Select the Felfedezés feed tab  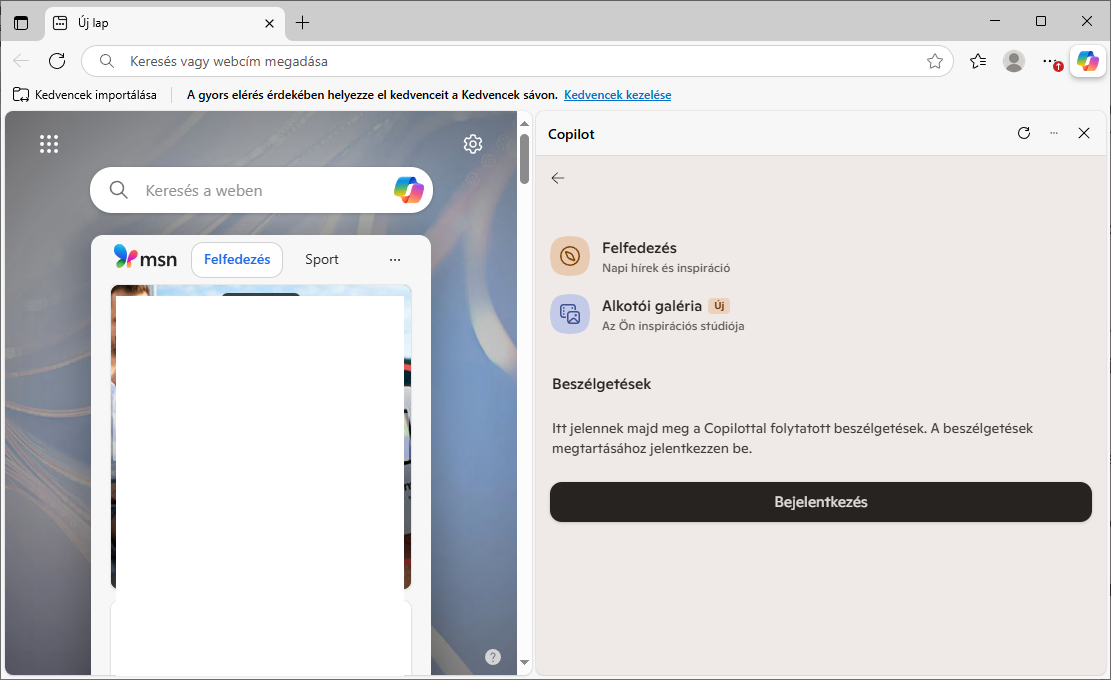(237, 260)
